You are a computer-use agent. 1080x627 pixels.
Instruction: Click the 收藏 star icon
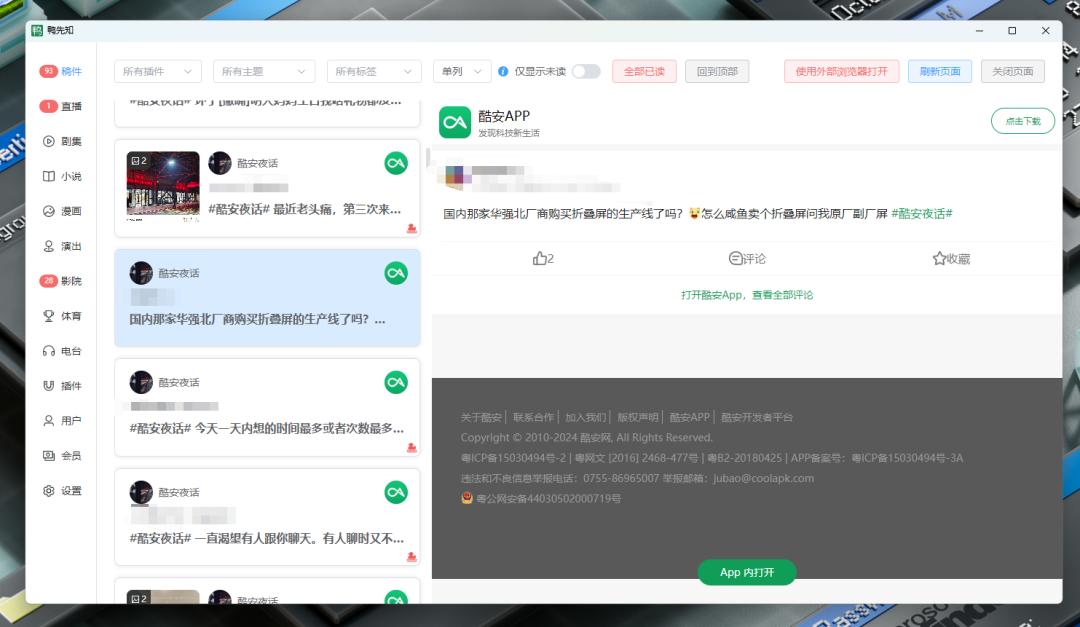939,258
